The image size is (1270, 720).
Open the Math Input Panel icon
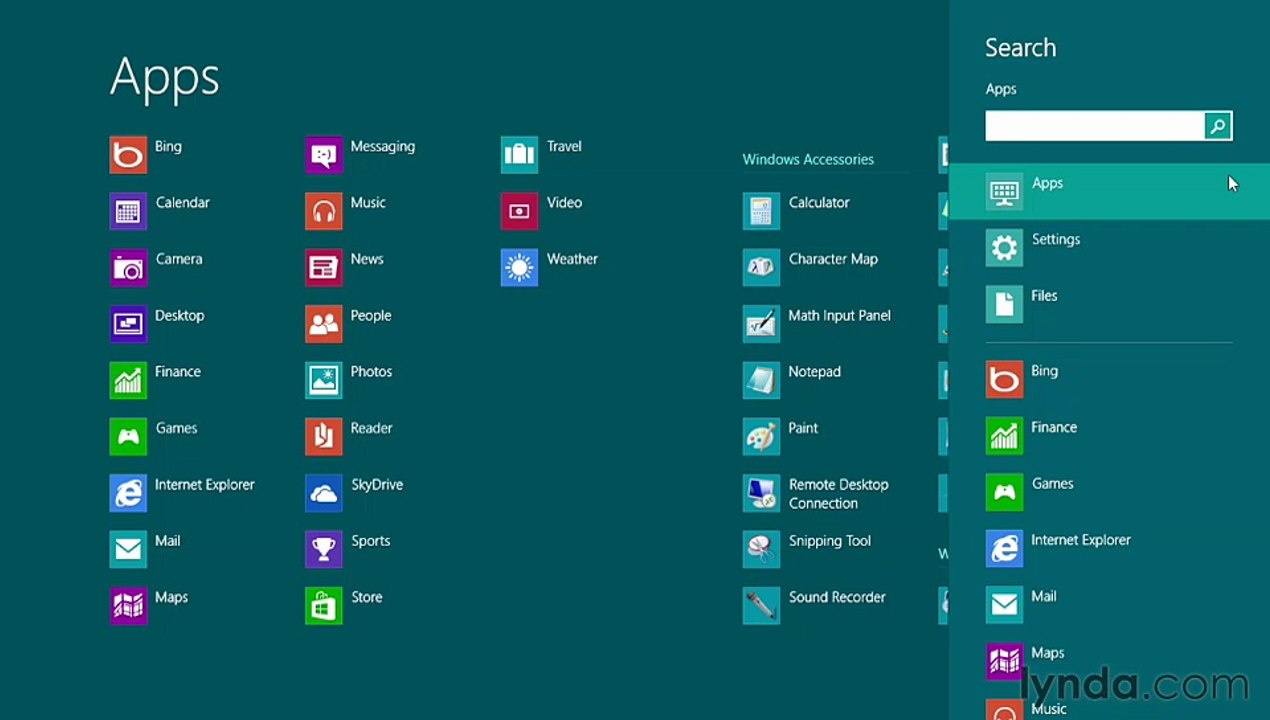coord(761,324)
